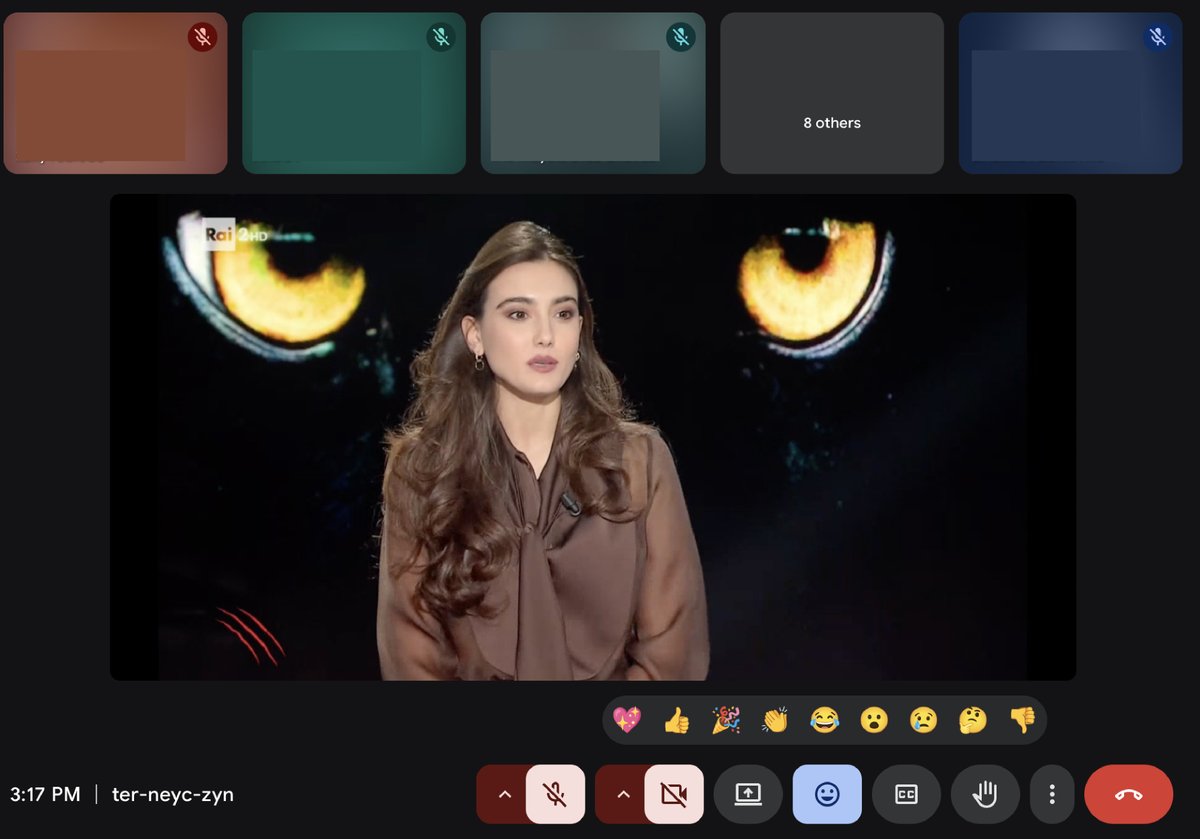Click the main presentation video

point(593,437)
